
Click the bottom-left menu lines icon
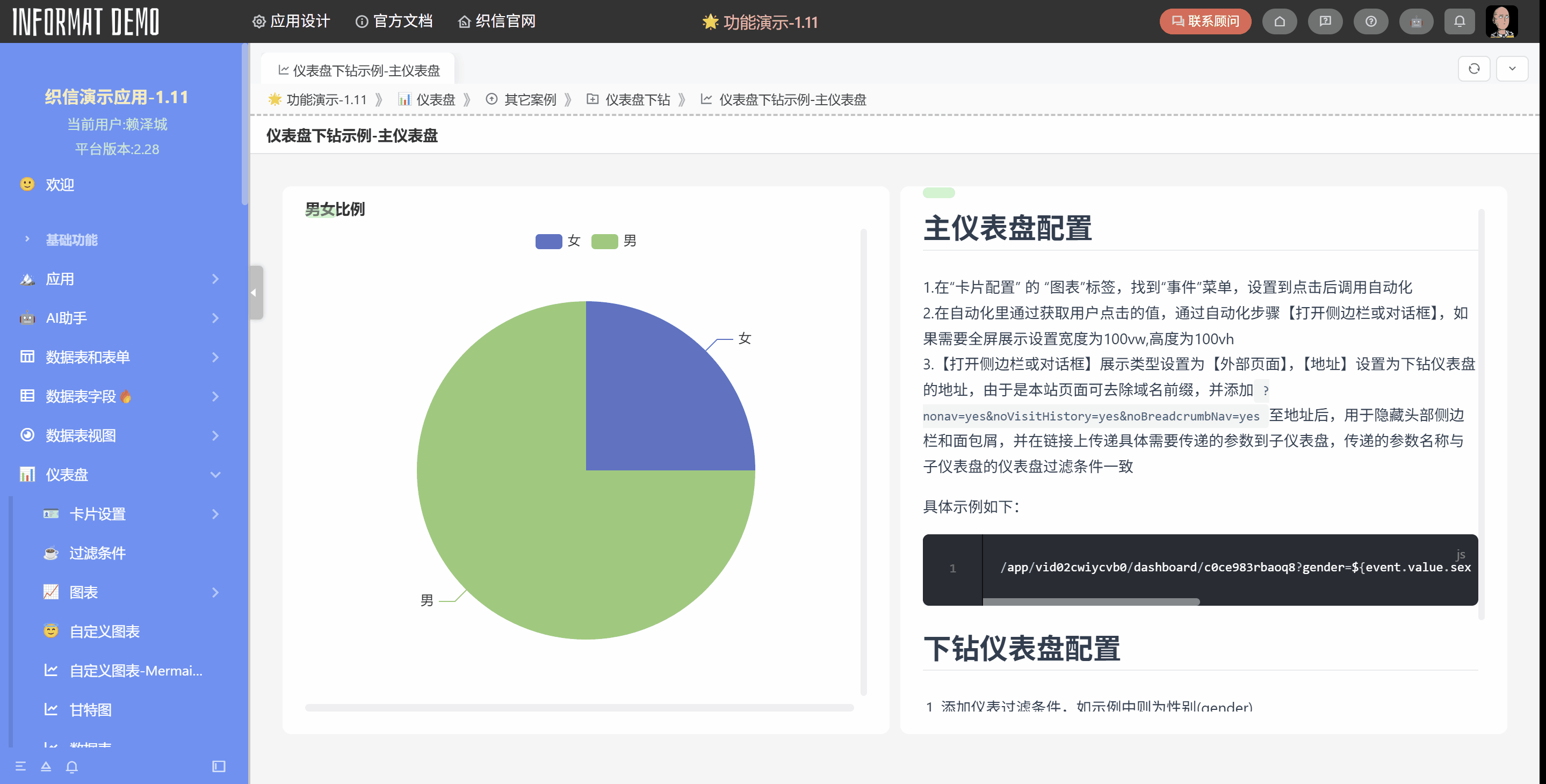pos(20,766)
